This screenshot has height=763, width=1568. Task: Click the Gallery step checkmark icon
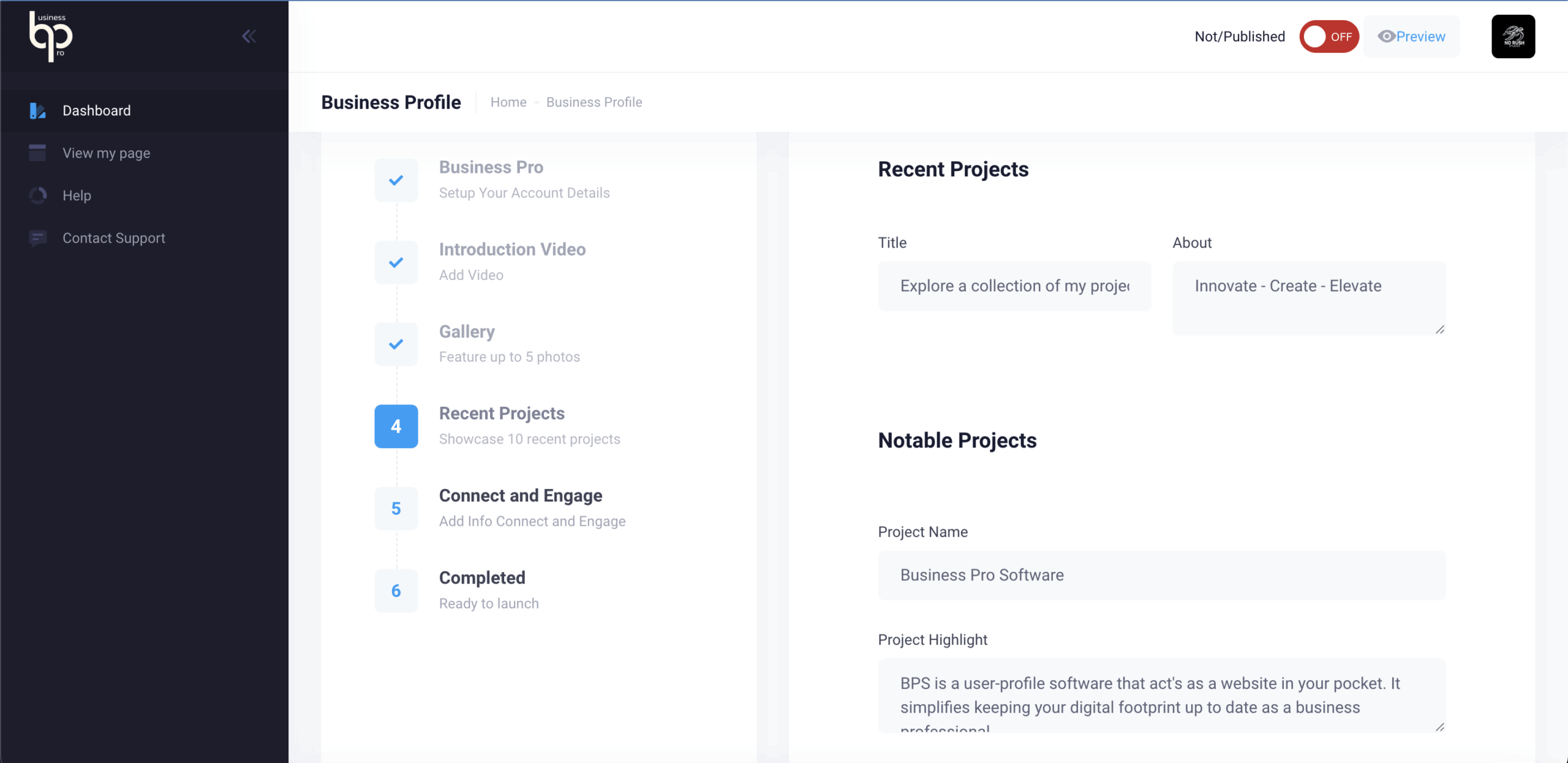(x=396, y=344)
